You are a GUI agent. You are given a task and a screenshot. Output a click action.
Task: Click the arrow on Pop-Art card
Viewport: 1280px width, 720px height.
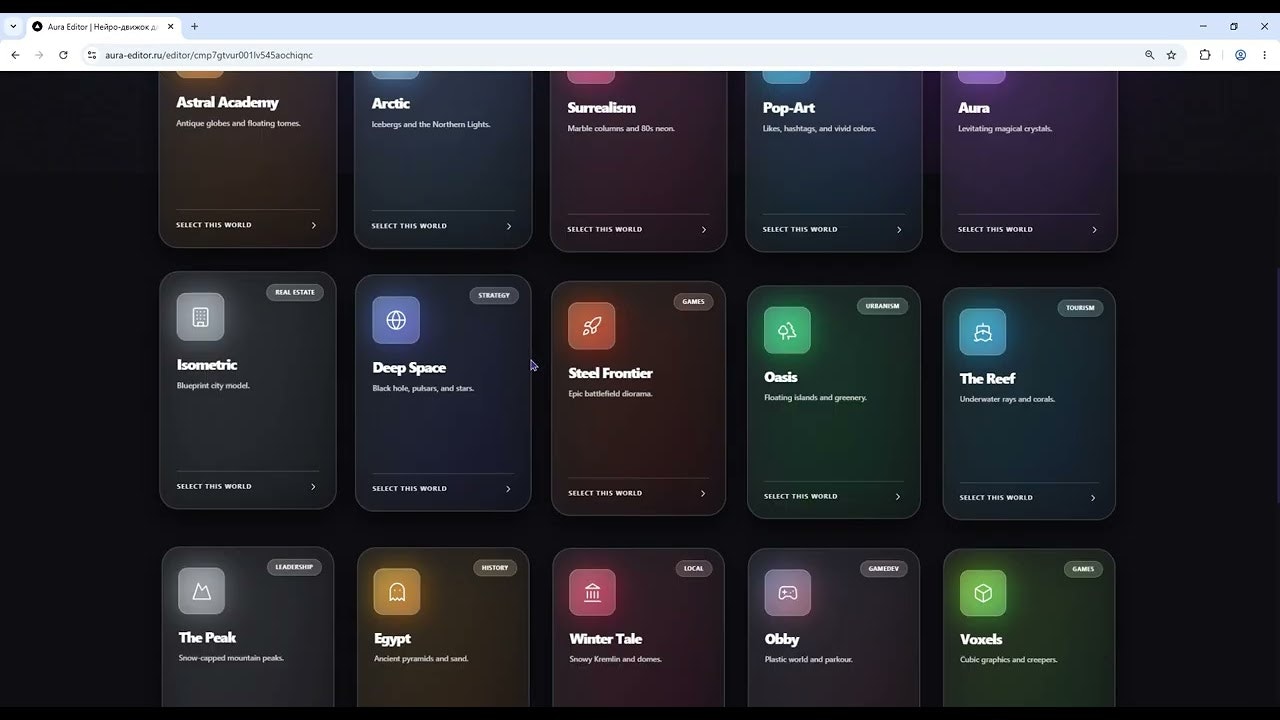(x=898, y=229)
